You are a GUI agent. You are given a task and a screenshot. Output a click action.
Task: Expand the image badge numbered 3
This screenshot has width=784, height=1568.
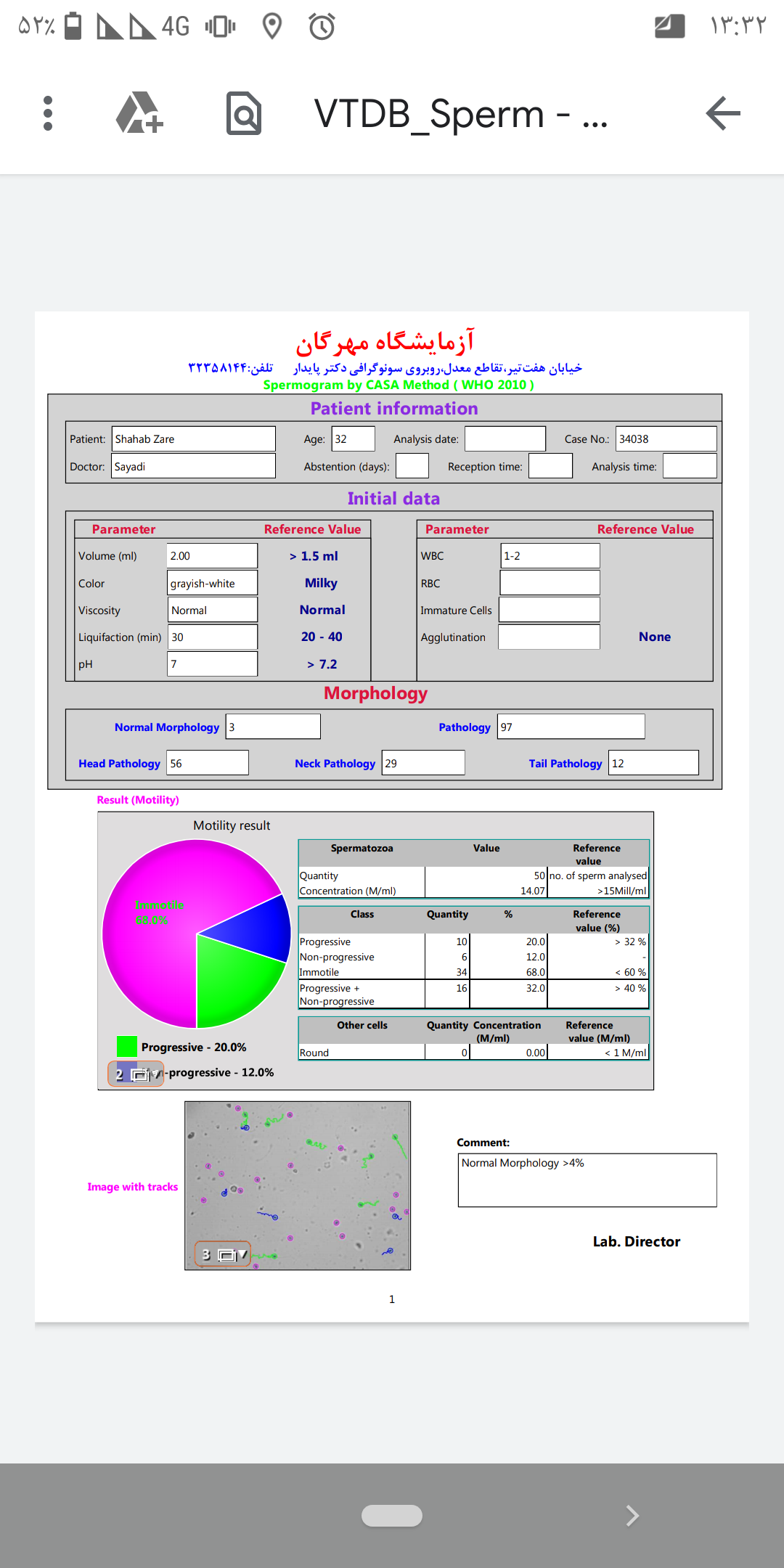pyautogui.click(x=223, y=1254)
